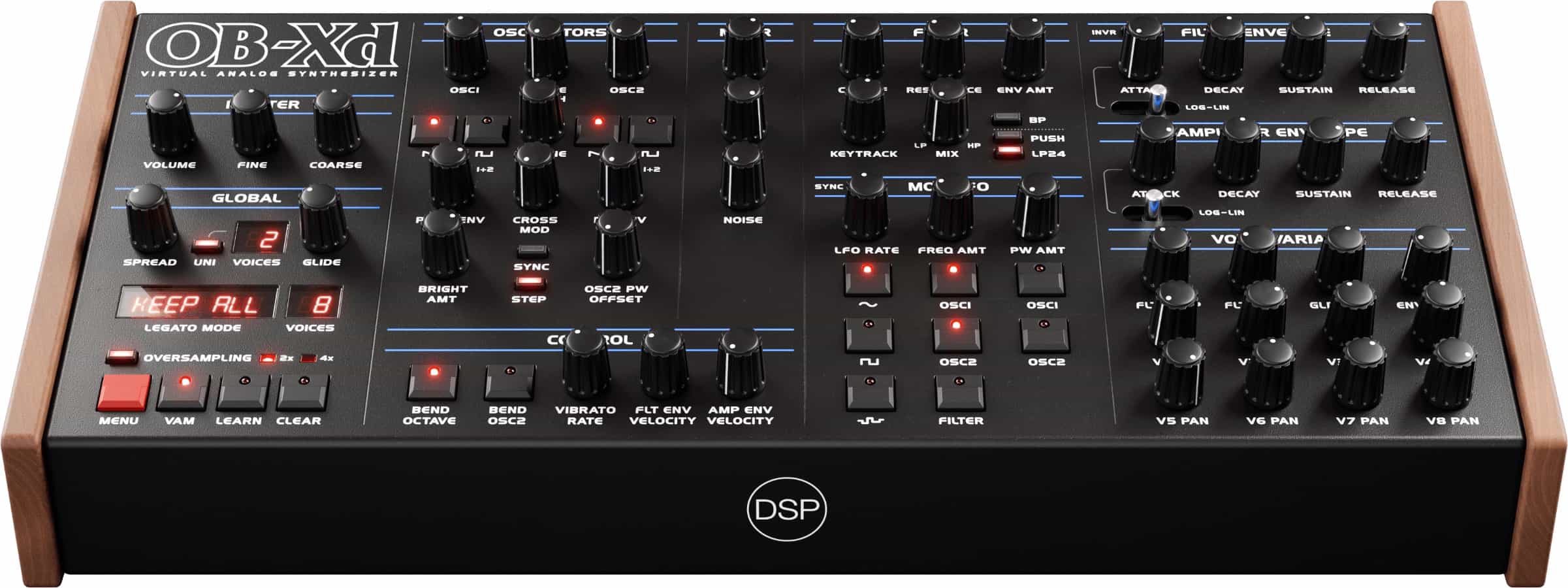Image resolution: width=1568 pixels, height=588 pixels.
Task: Flip the filter envelope LOG-LIN switch
Action: (1153, 103)
